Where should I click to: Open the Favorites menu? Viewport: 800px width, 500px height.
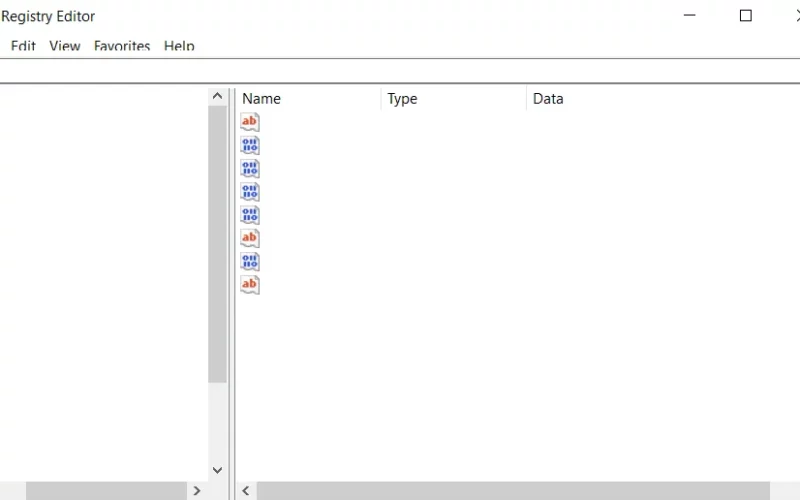[122, 46]
